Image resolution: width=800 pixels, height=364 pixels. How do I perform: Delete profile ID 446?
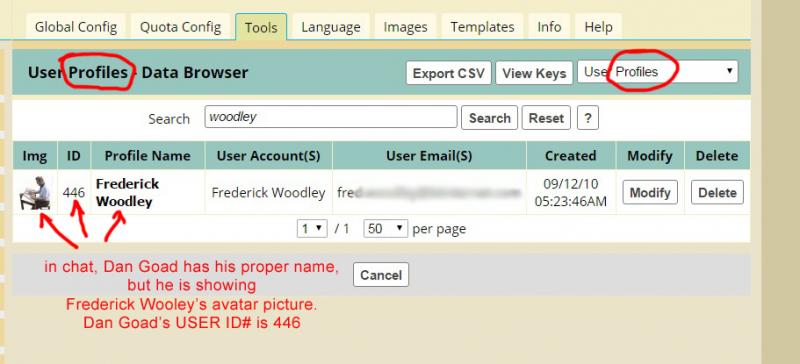717,192
